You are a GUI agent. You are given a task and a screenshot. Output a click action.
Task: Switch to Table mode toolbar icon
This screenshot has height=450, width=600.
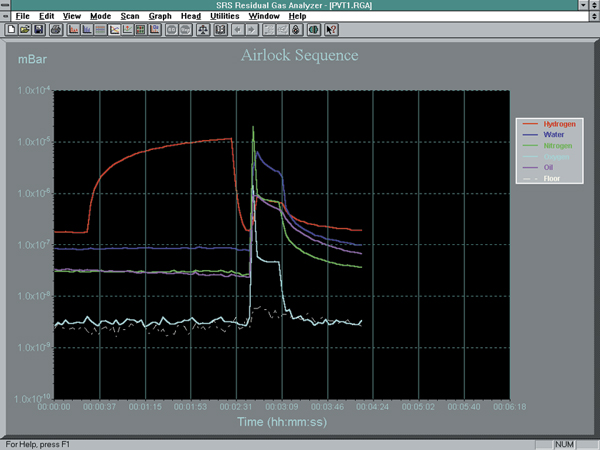click(x=100, y=29)
